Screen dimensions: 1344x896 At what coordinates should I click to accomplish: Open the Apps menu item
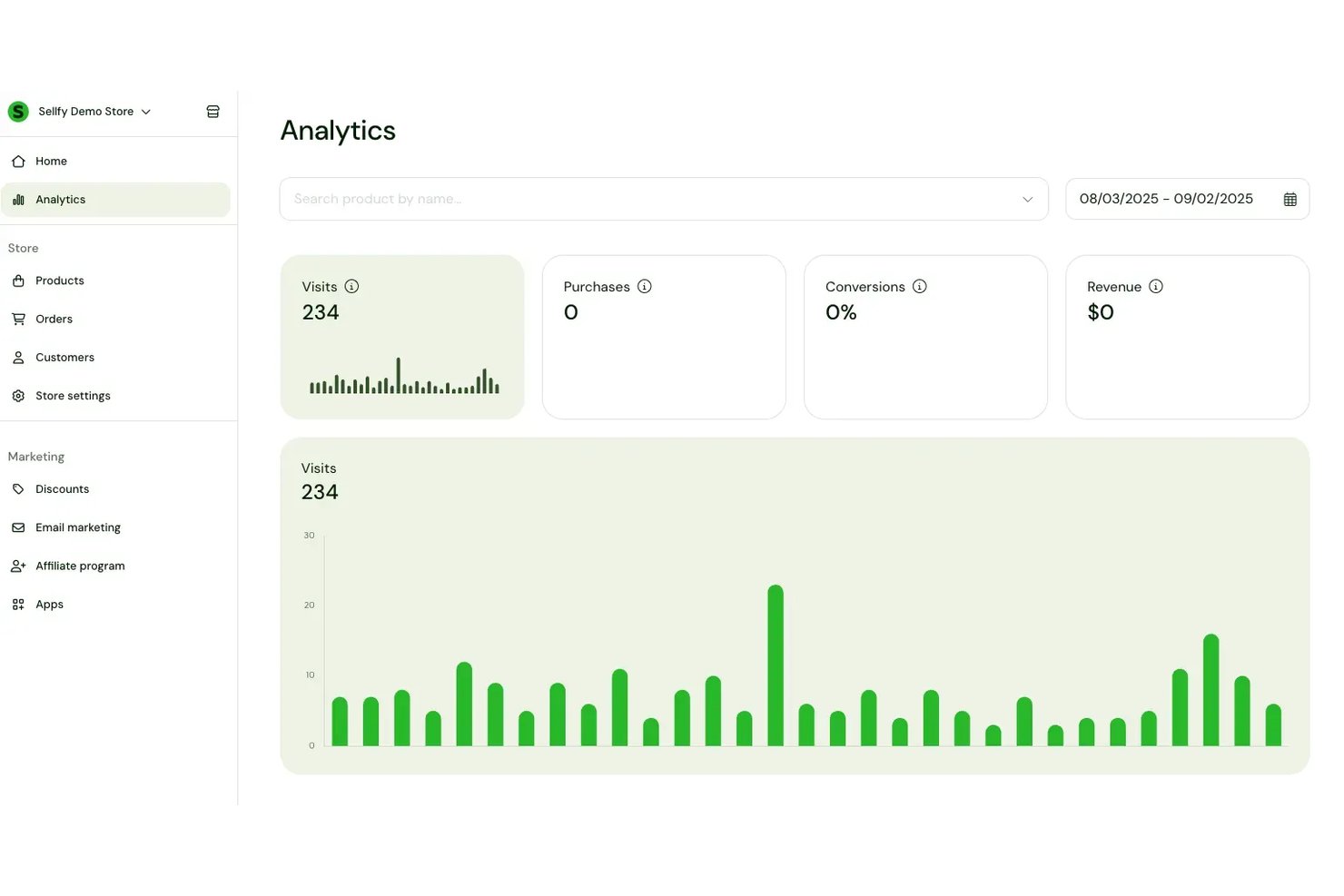[x=115, y=605]
